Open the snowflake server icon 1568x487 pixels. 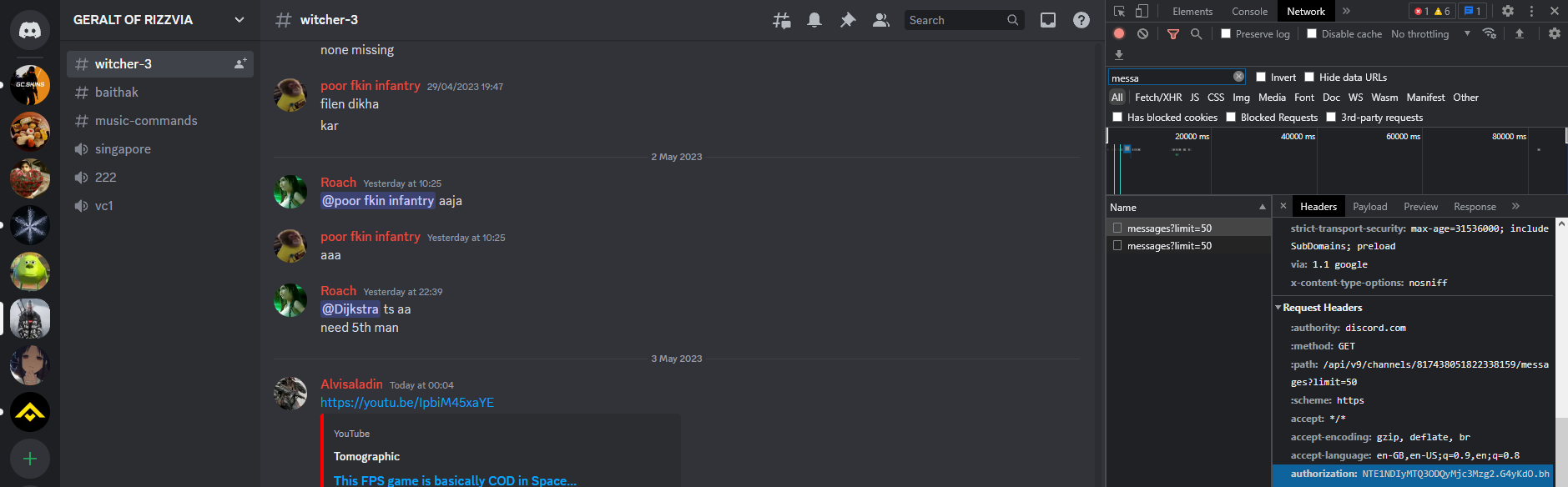[30, 225]
